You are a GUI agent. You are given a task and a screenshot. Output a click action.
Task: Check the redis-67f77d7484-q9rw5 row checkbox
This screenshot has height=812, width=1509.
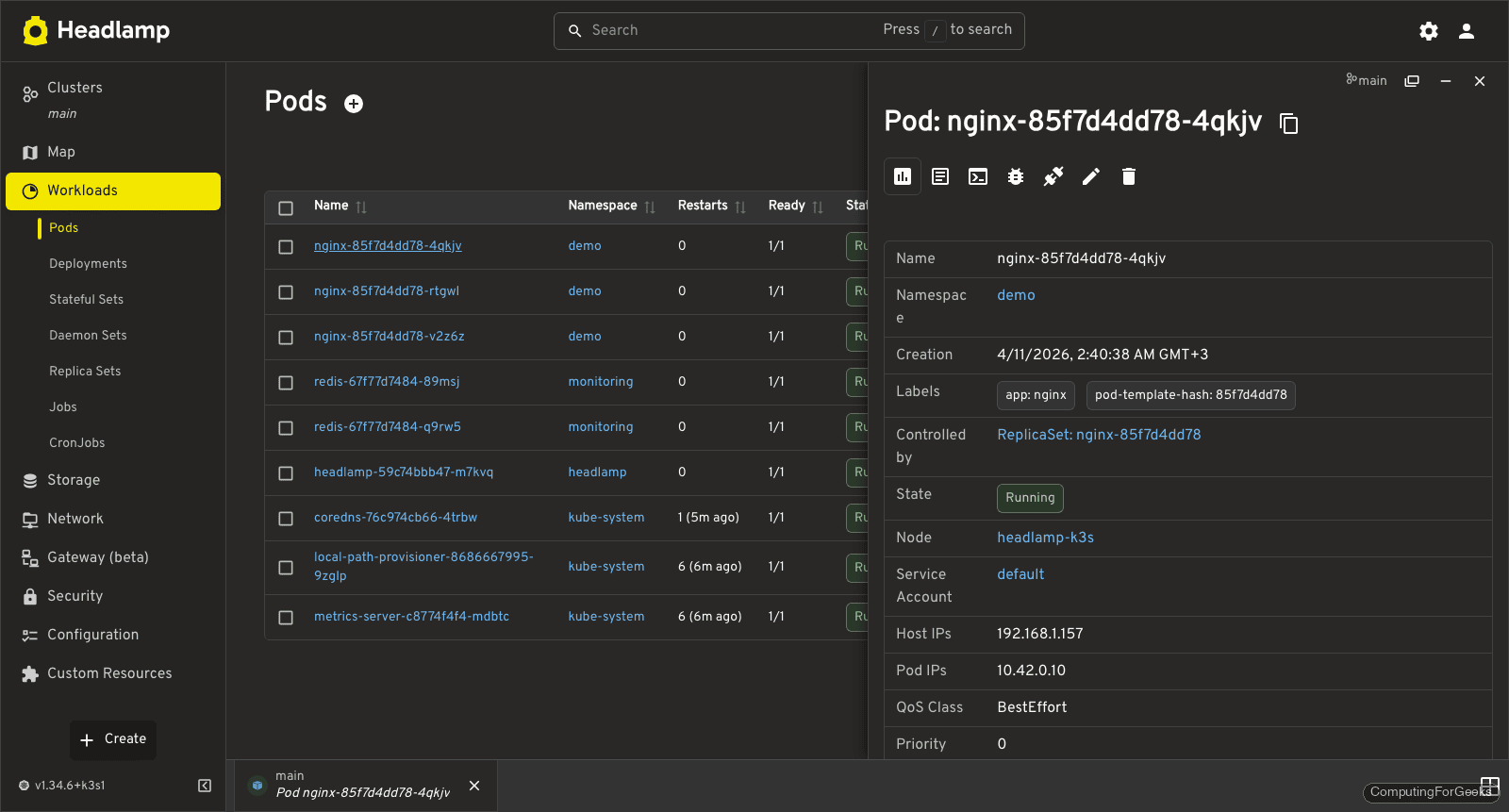click(286, 428)
